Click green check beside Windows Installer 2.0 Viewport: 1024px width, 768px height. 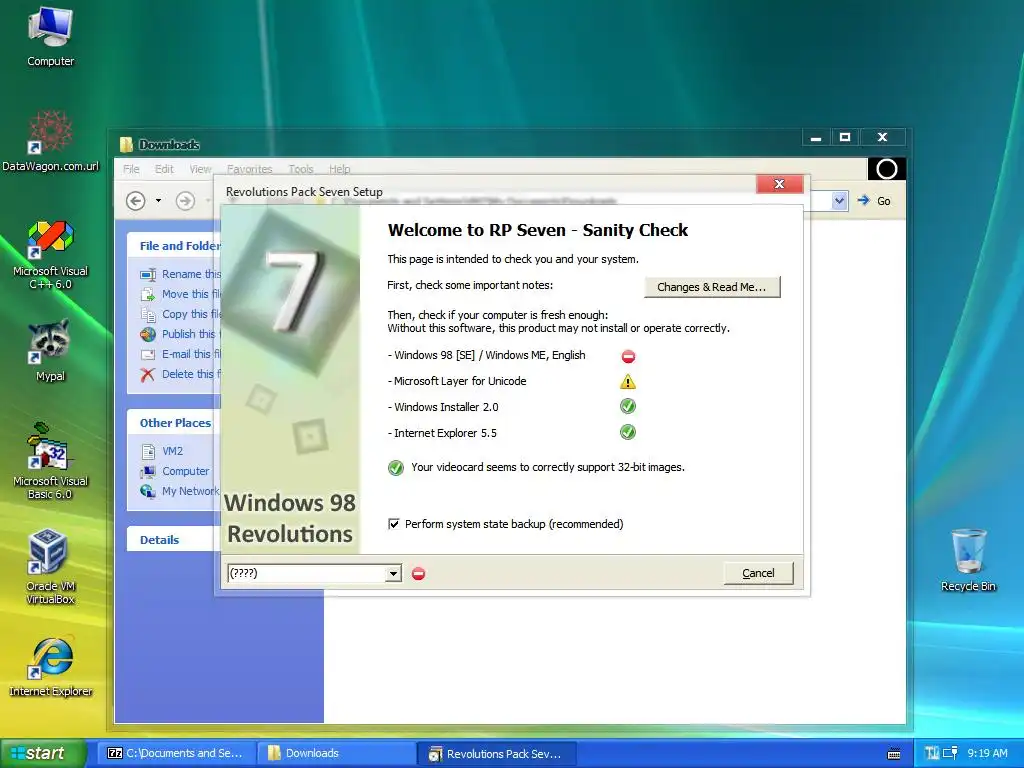point(628,406)
